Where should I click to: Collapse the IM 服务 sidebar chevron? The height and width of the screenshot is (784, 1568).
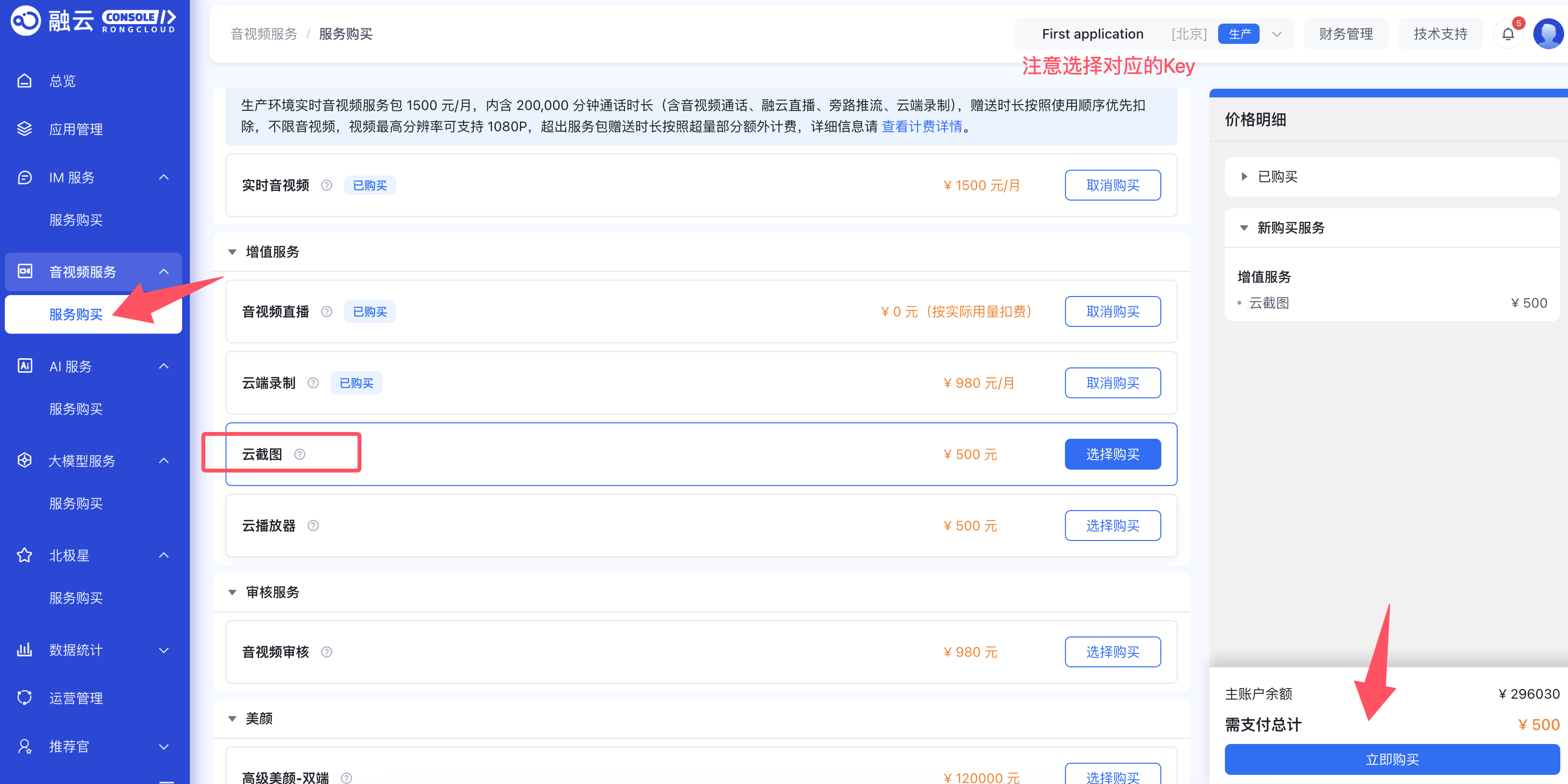tap(164, 177)
